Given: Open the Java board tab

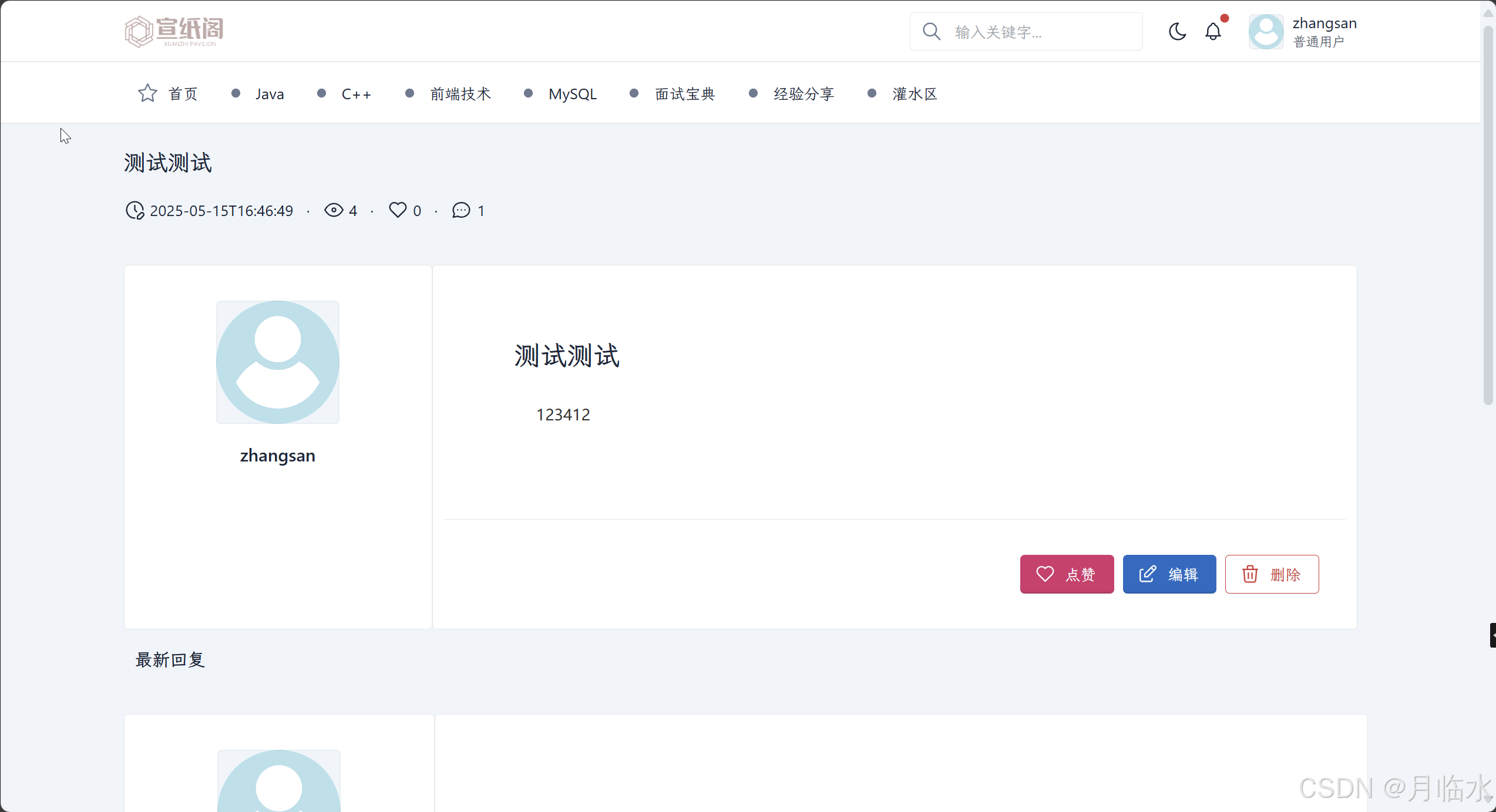Looking at the screenshot, I should pyautogui.click(x=269, y=94).
